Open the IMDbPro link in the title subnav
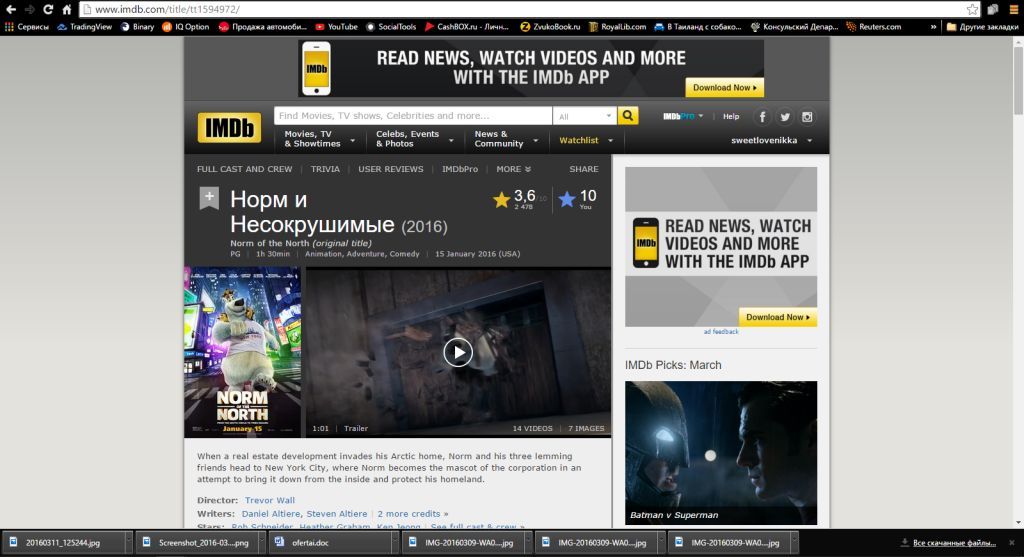Screen dimensions: 1024x557 click(460, 169)
